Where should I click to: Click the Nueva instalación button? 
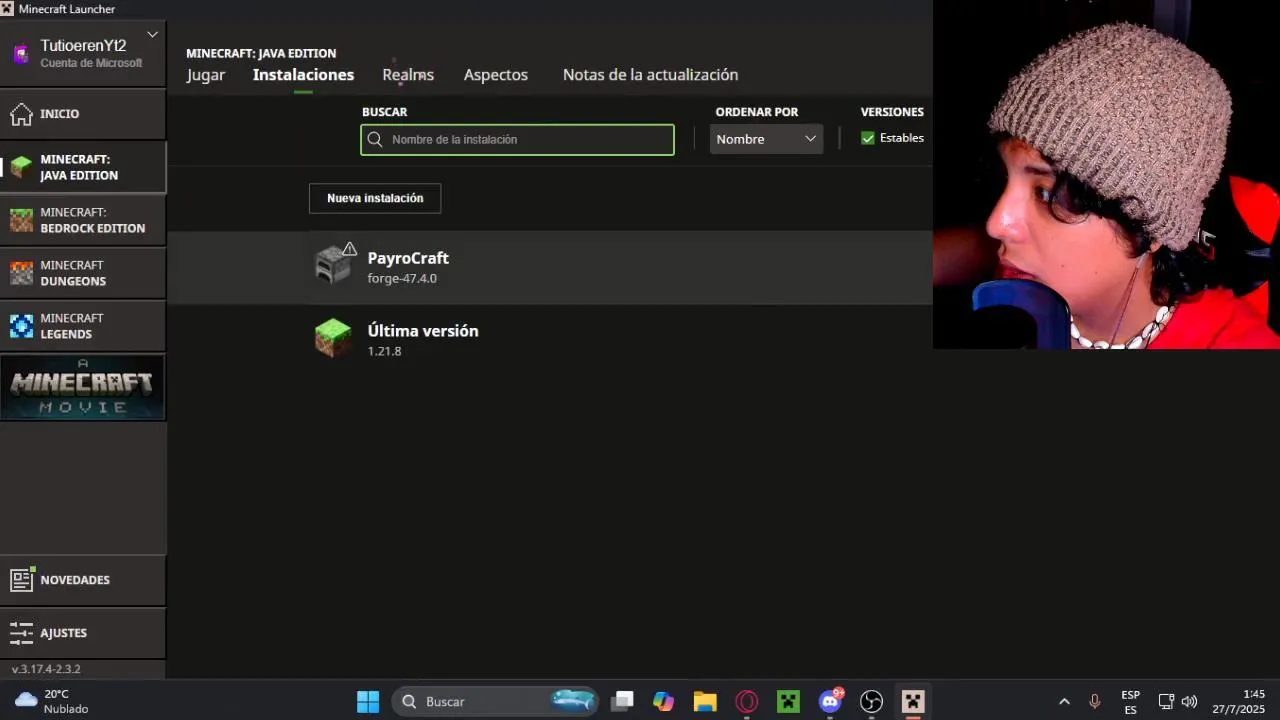pyautogui.click(x=375, y=198)
